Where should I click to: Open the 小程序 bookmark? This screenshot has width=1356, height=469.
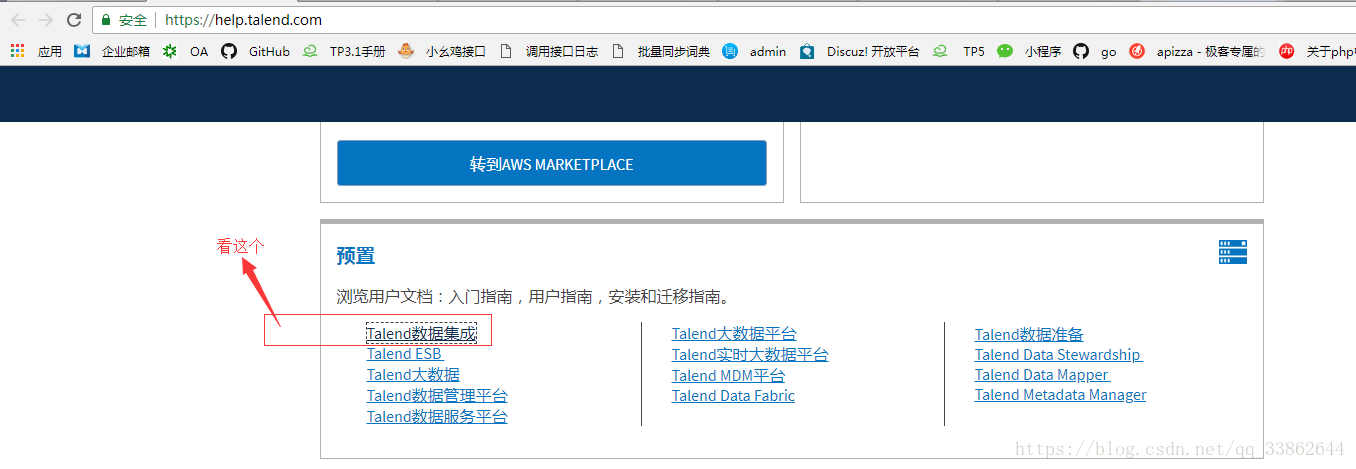1029,51
